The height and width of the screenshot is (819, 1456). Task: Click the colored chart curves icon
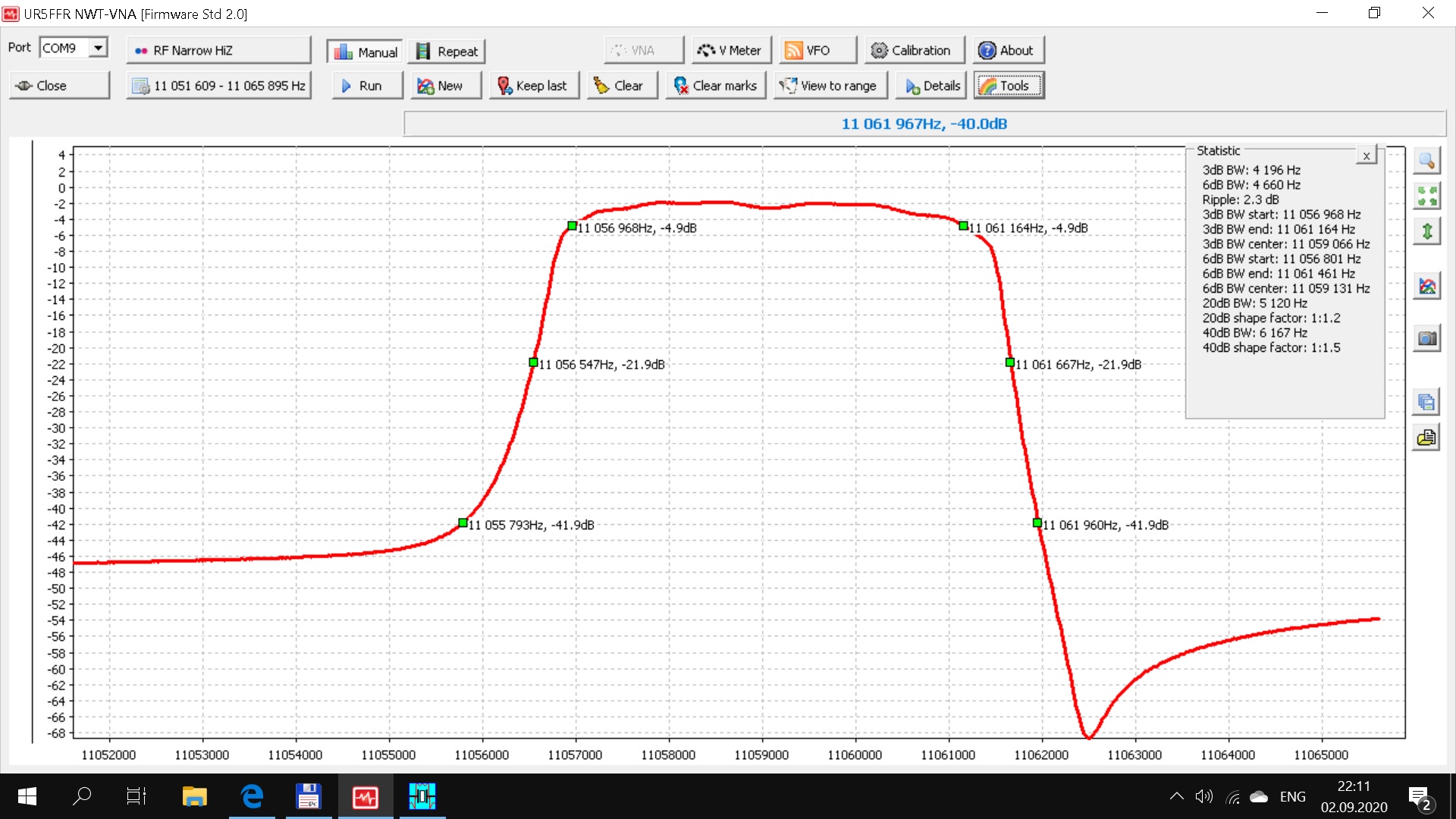[x=1426, y=287]
